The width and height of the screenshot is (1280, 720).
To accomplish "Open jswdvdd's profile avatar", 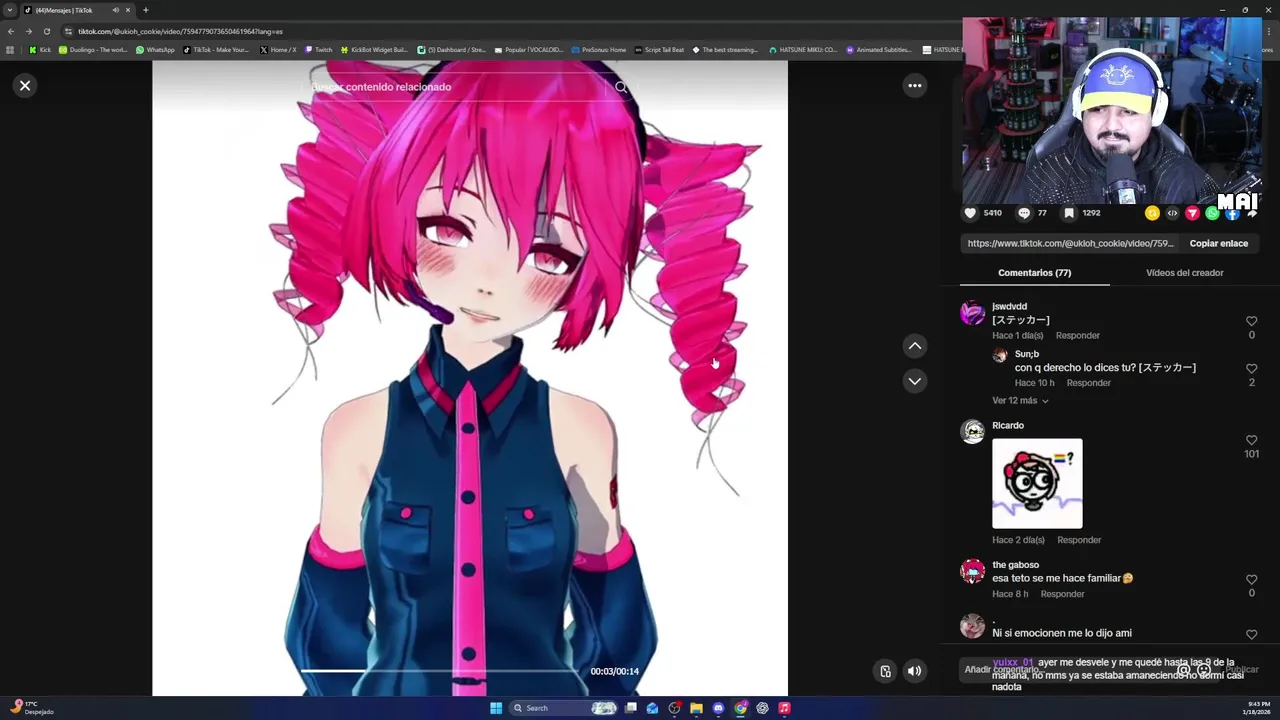I will 972,313.
